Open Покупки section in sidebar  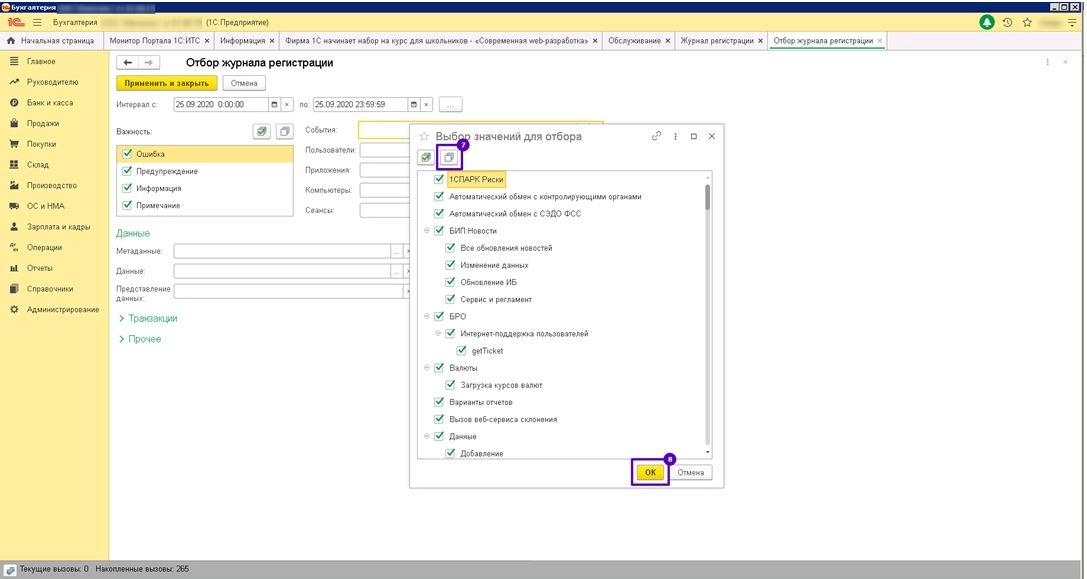point(42,144)
